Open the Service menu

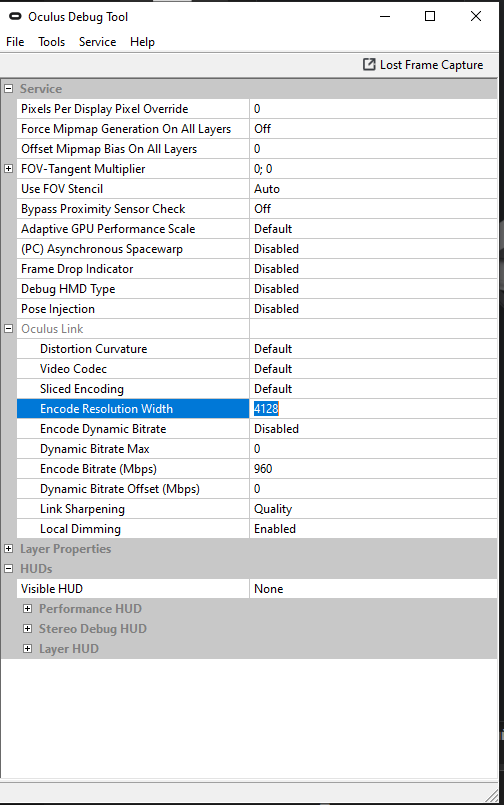pyautogui.click(x=98, y=42)
